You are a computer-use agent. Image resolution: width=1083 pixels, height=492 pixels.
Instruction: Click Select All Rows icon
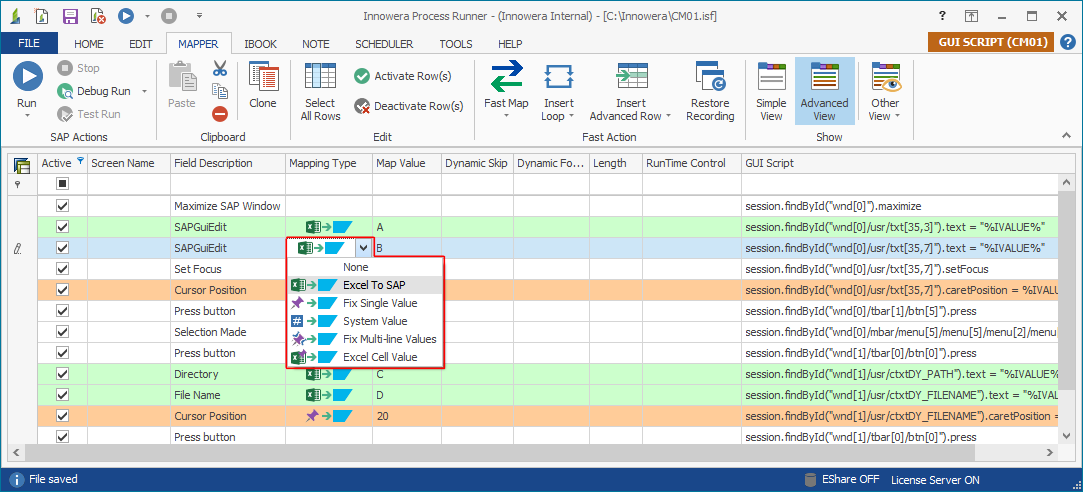pyautogui.click(x=320, y=76)
